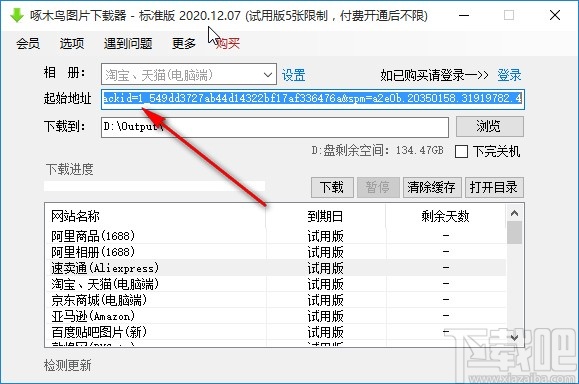Click the 网站名称 column header
Image resolution: width=579 pixels, height=384 pixels.
click(76, 216)
